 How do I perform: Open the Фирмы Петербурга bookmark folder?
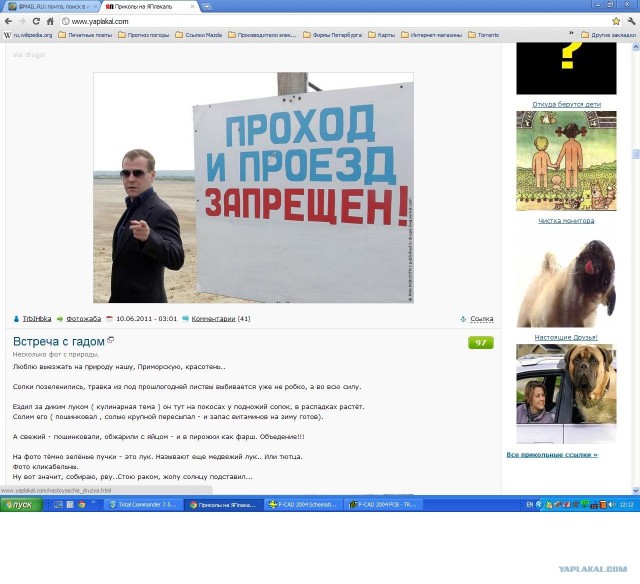click(333, 35)
